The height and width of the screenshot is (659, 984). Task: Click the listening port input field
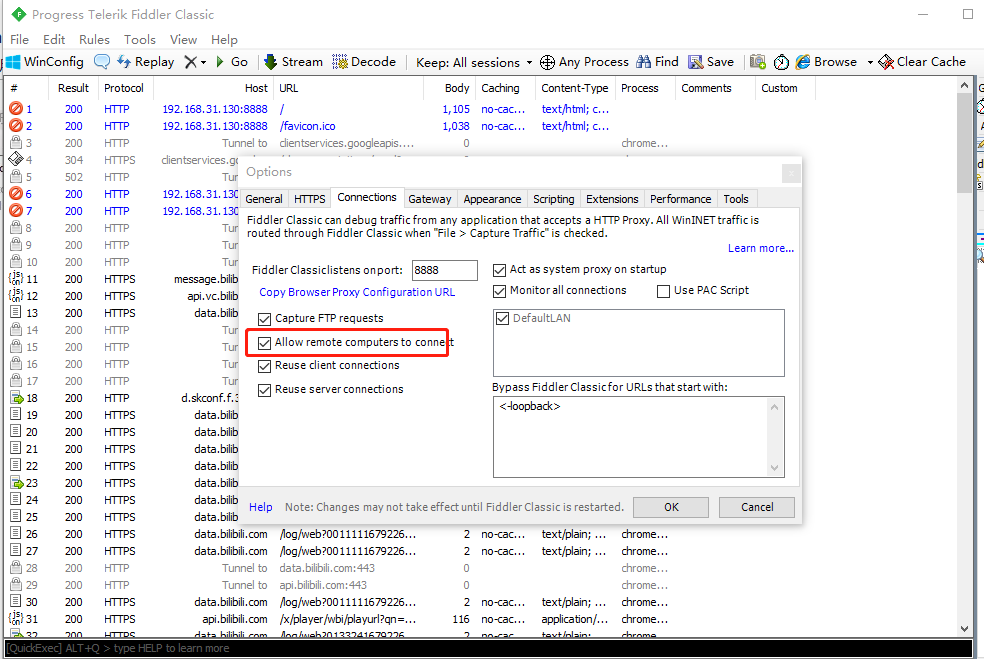pos(444,271)
